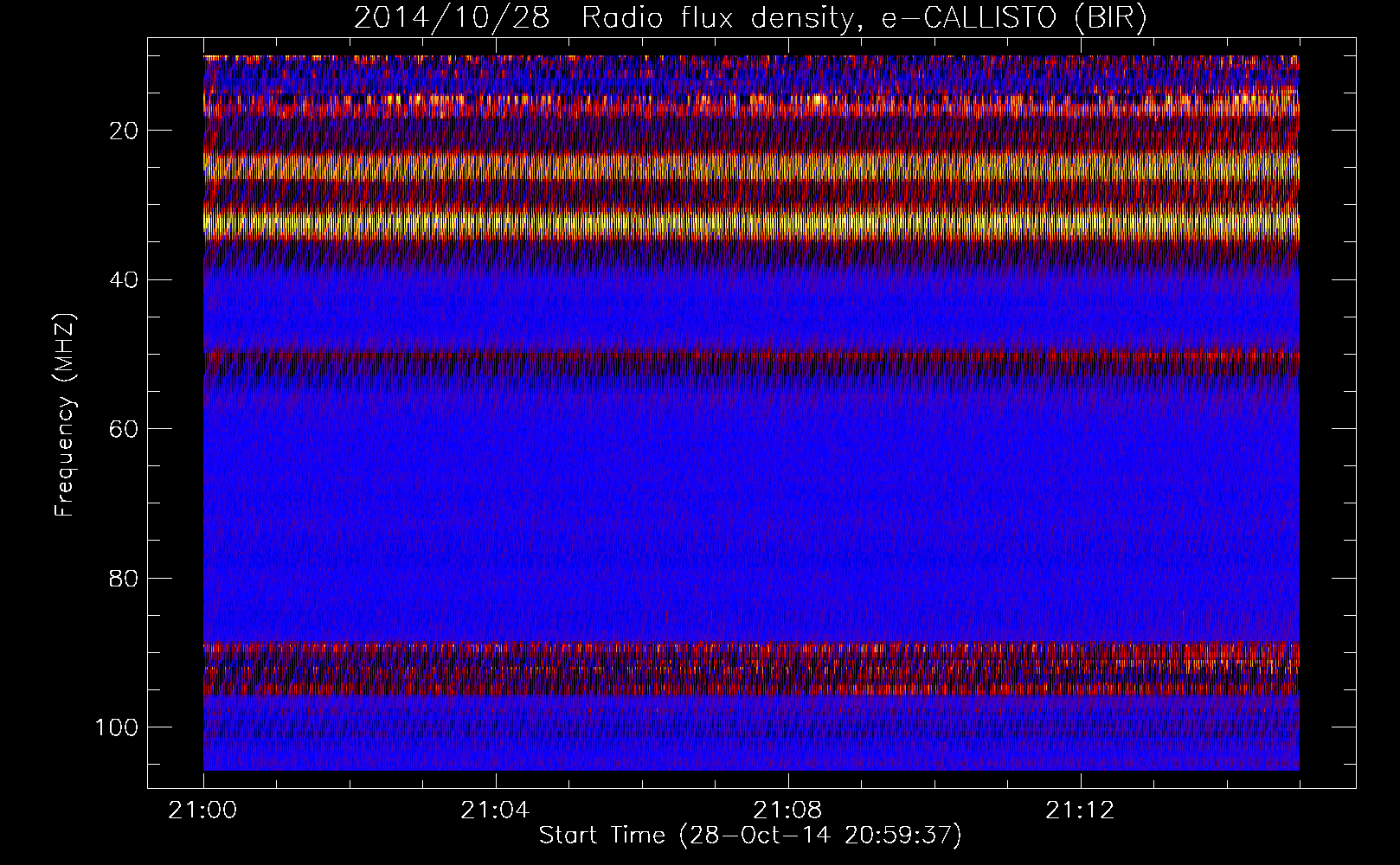1400x865 pixels.
Task: Click the '21:12' time tick label
Action: [1081, 811]
